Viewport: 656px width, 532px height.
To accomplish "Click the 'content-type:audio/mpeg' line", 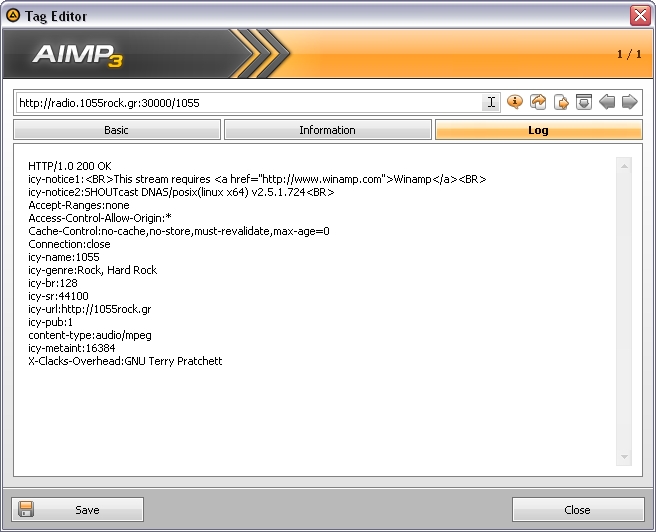I will 90,335.
